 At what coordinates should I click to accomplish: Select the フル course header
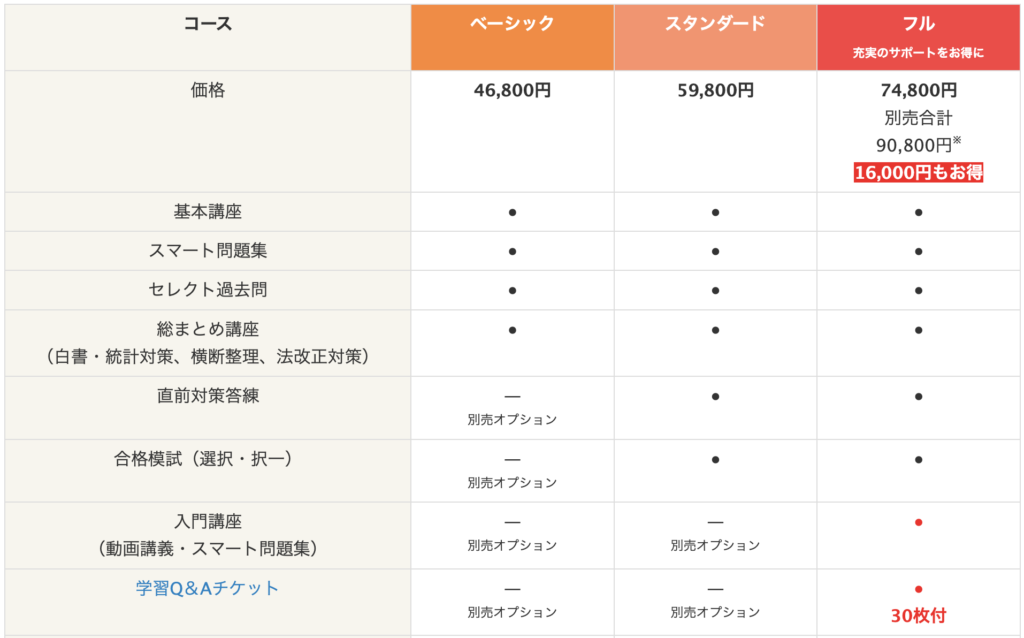pyautogui.click(x=918, y=24)
